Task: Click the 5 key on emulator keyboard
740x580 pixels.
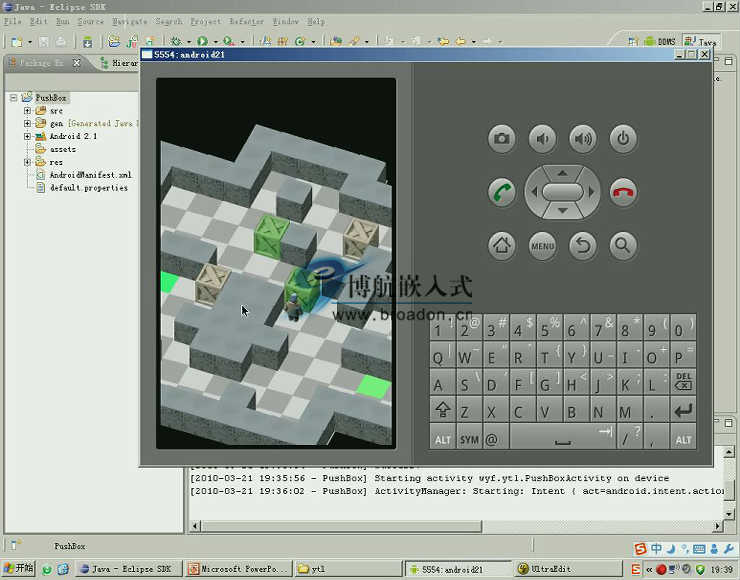Action: point(549,327)
